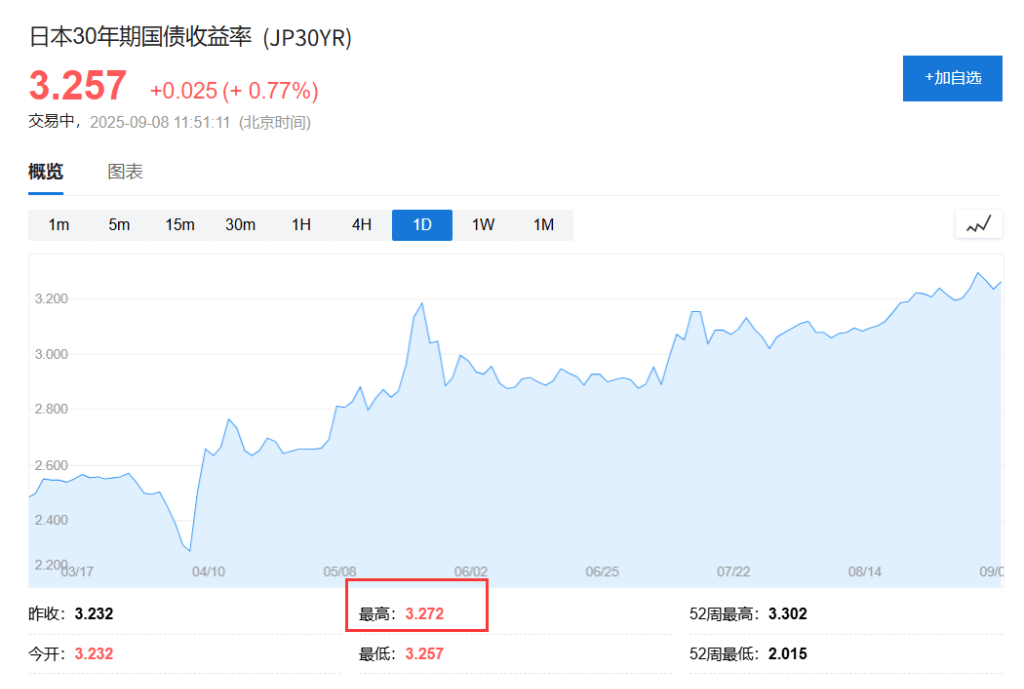Click the line chart style icon
This screenshot has height=689, width=1024.
point(978,224)
